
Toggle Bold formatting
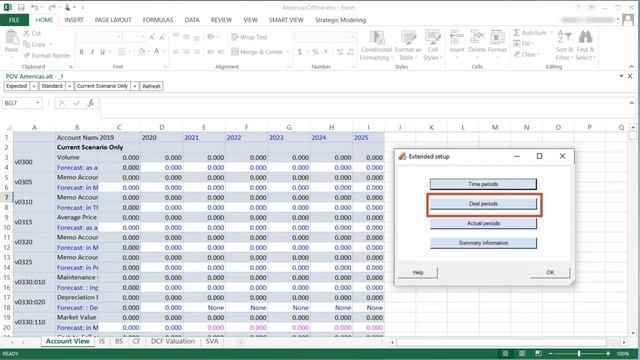click(x=81, y=52)
